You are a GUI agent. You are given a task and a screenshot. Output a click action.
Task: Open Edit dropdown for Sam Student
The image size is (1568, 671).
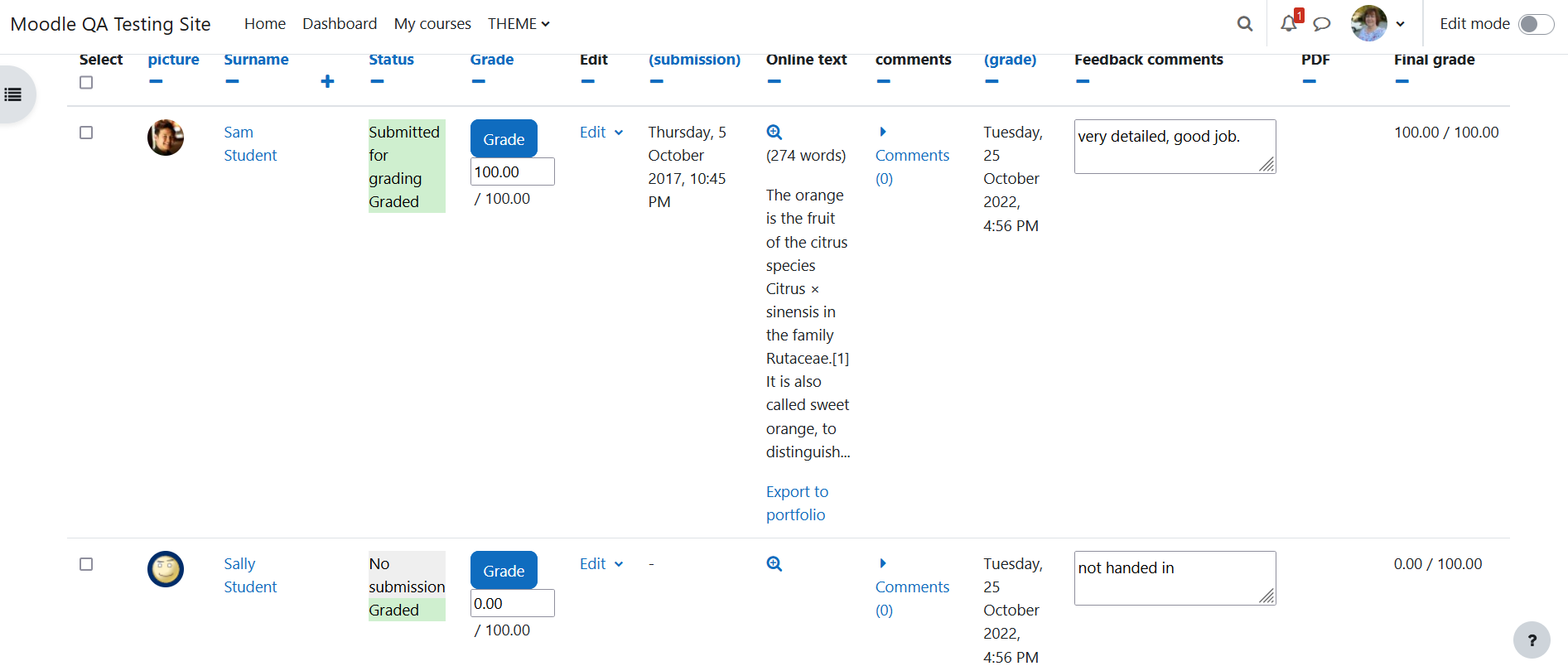[601, 133]
